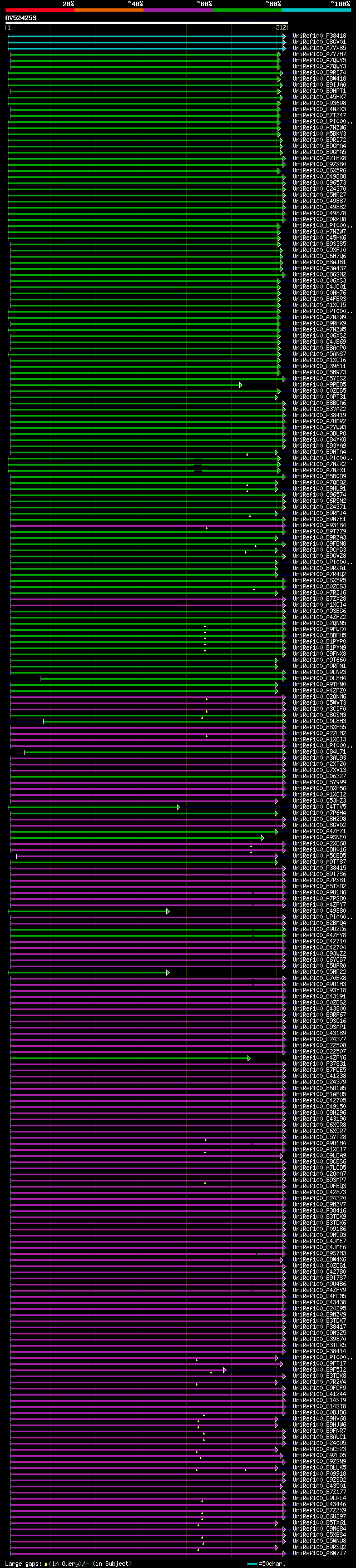Image resolution: width=356 pixels, height=1568 pixels.
Task: Select hit label UniRef100_Q8W418
Action: 319,78
